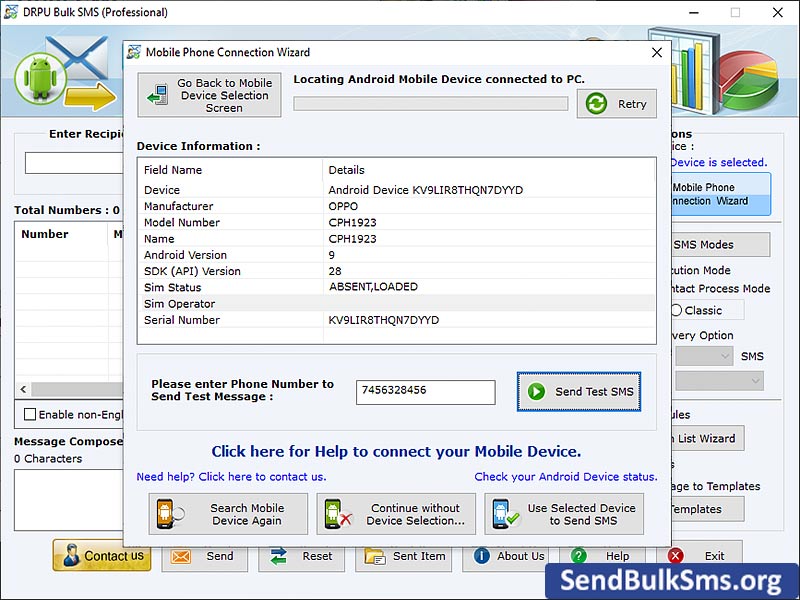Click the Send Test SMS button
The height and width of the screenshot is (600, 800).
(578, 392)
